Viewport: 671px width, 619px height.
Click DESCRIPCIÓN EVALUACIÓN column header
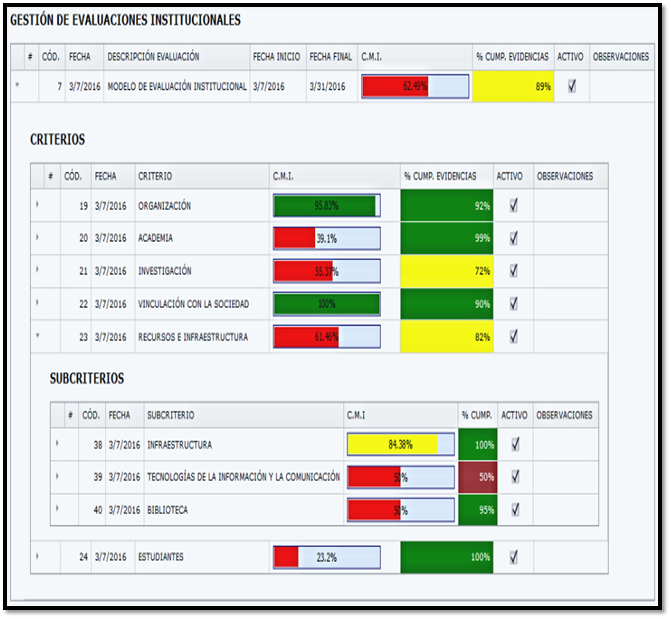click(x=175, y=57)
